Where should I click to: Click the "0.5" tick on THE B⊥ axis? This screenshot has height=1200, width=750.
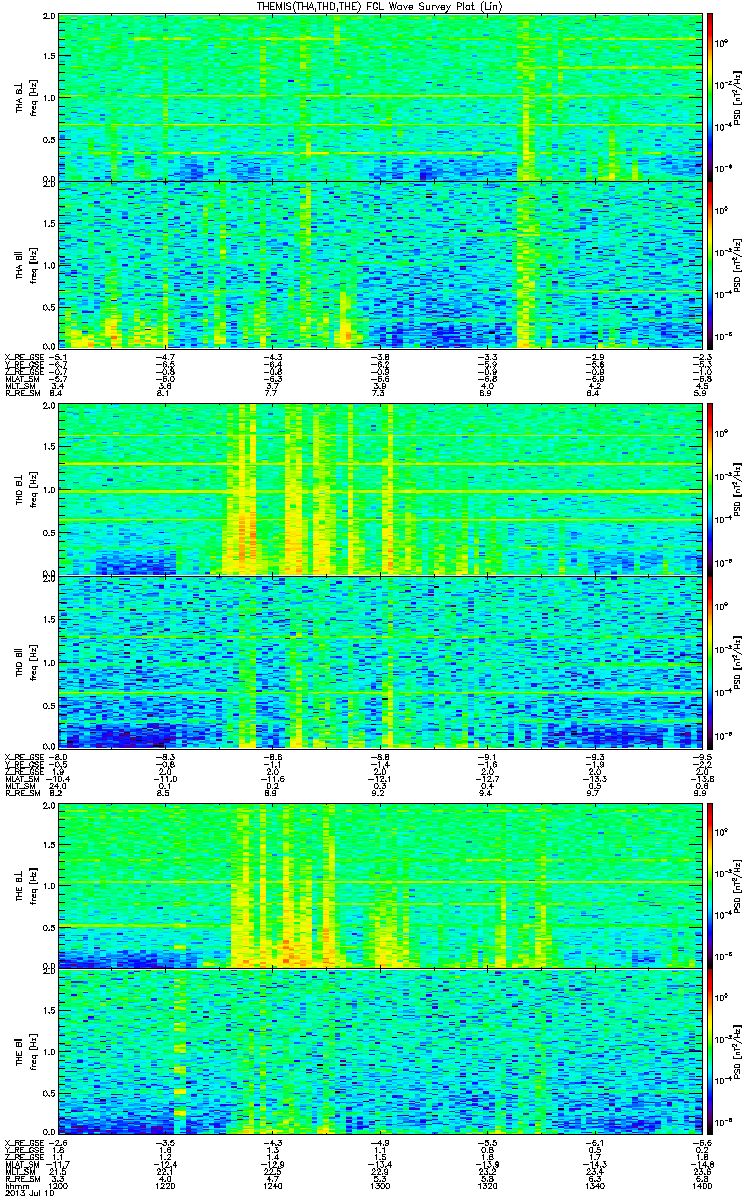pyautogui.click(x=48, y=926)
